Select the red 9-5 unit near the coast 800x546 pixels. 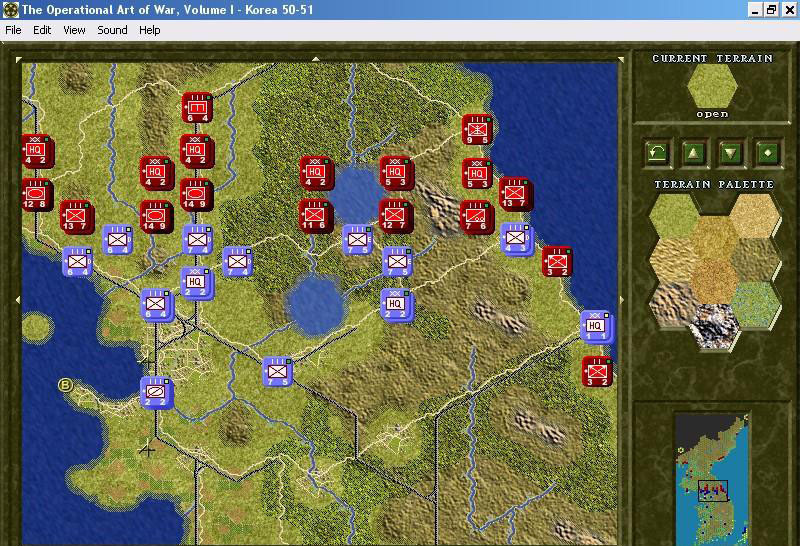[x=477, y=129]
